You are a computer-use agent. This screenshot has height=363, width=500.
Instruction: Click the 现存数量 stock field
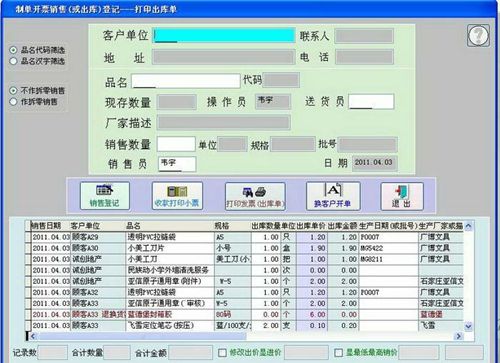177,102
